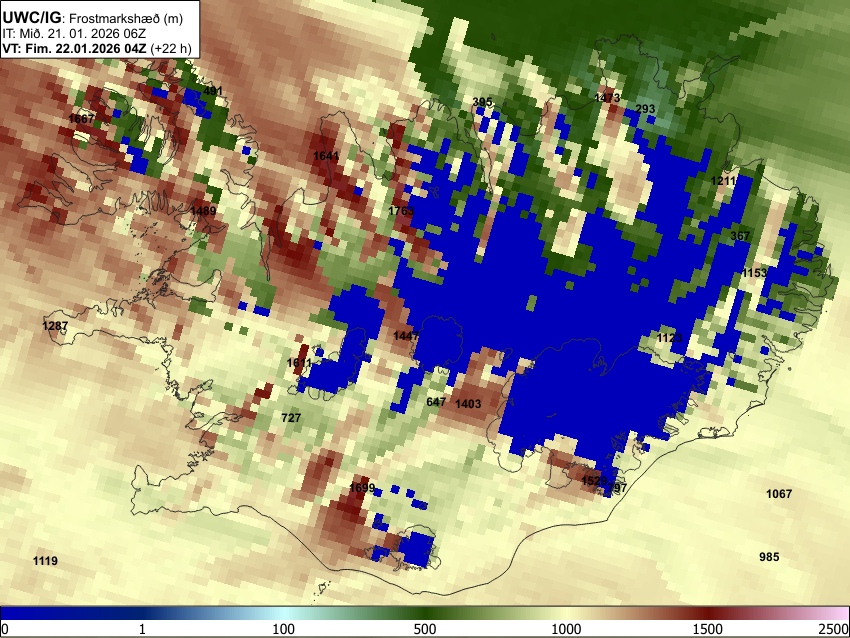Pick the map value 293
850x638 pixels.
[645, 109]
